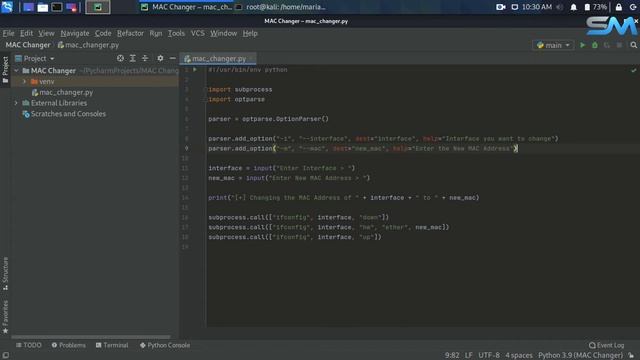Select Scratches and Consoles in project tree
The image size is (640, 360).
pos(64,114)
